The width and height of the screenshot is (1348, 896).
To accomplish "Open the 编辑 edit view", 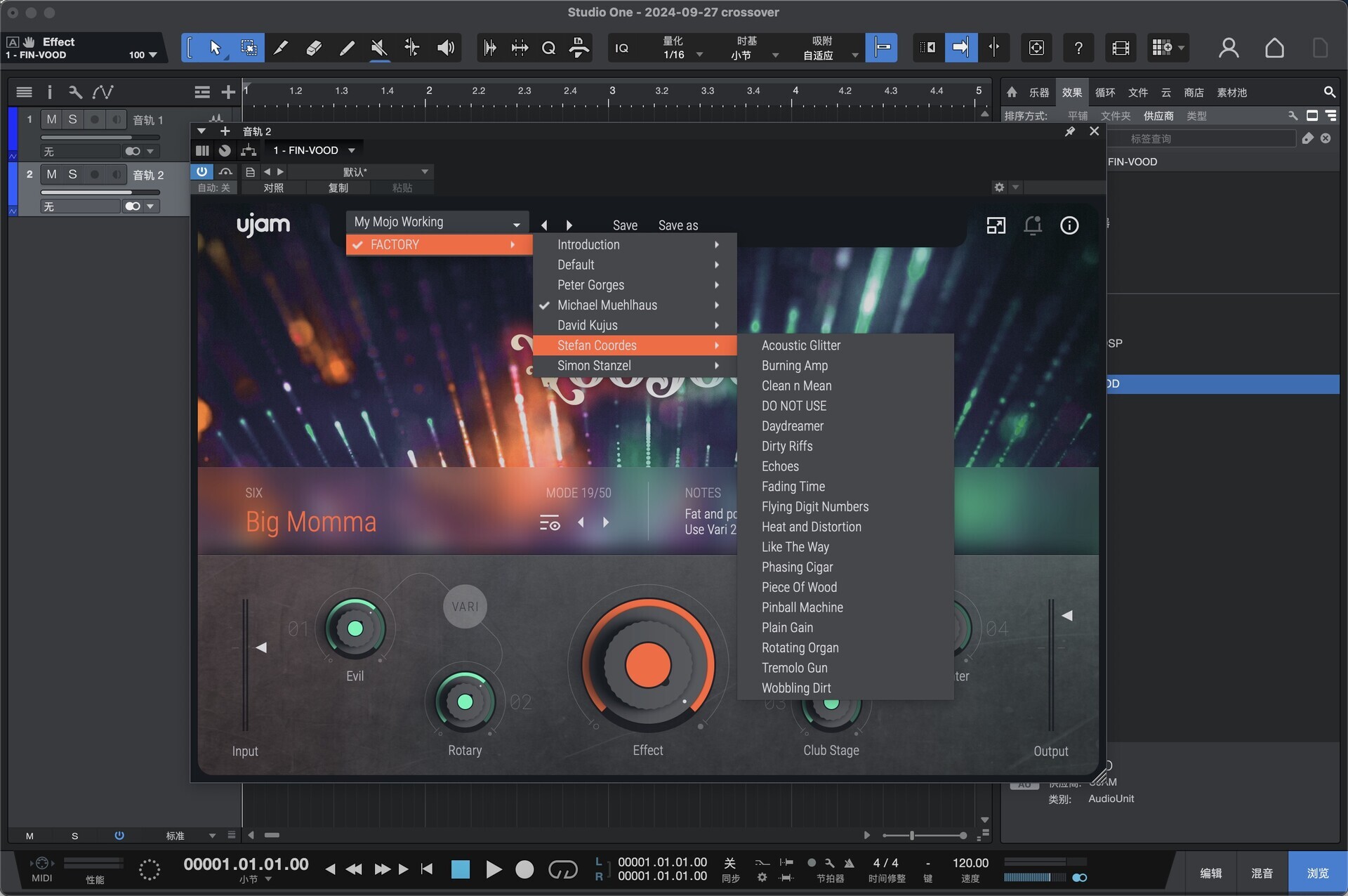I will 1210,873.
